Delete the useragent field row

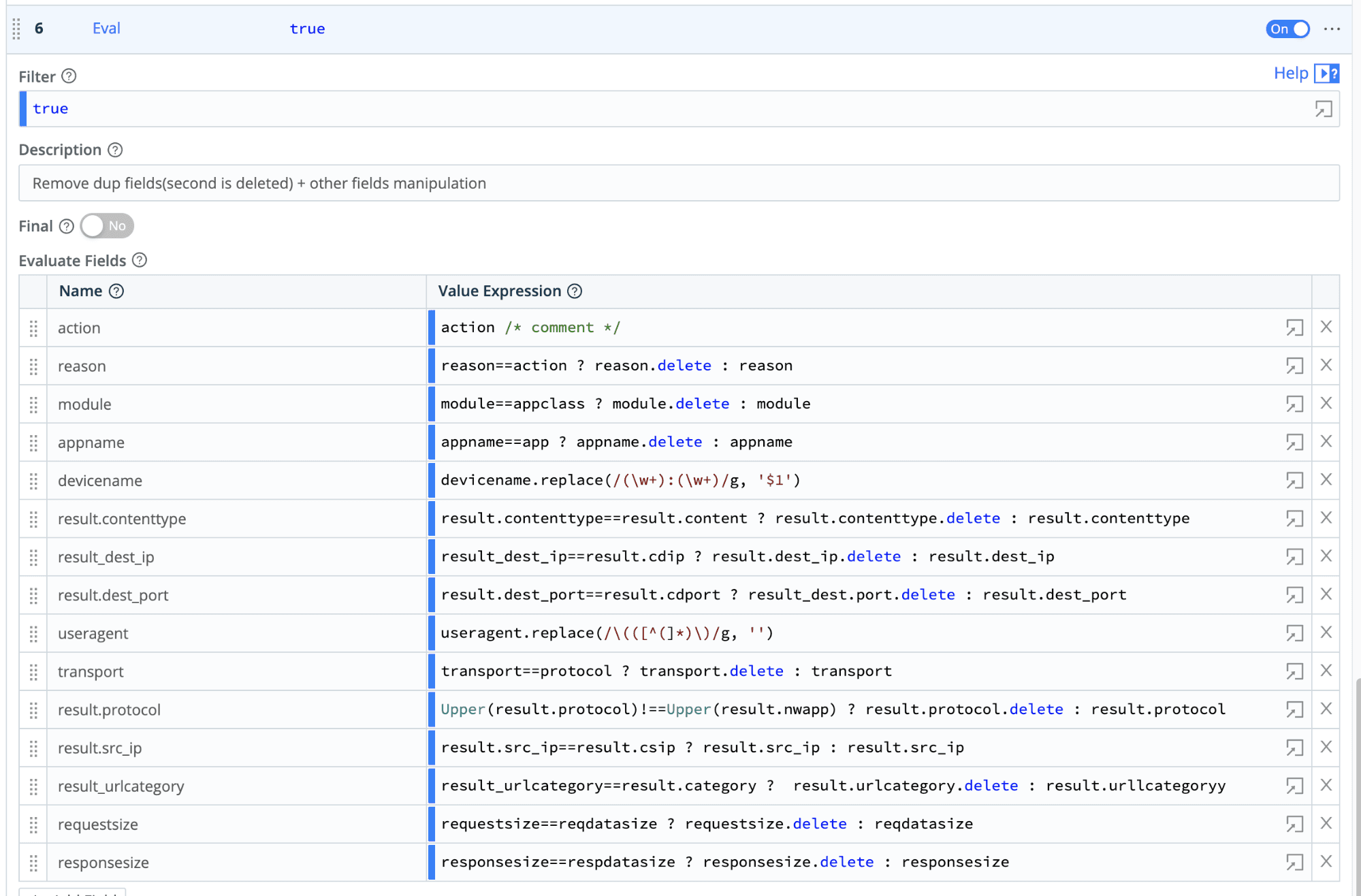tap(1326, 633)
